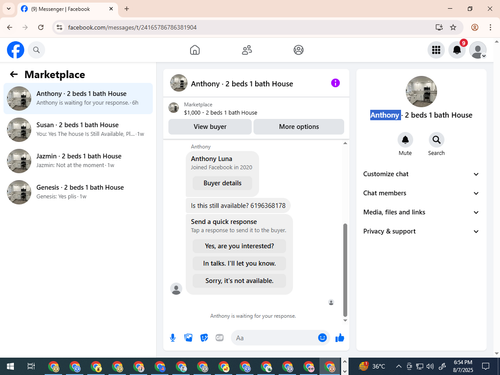500x375 pixels.
Task: Click the Anthony Luna profile name
Action: (211, 159)
